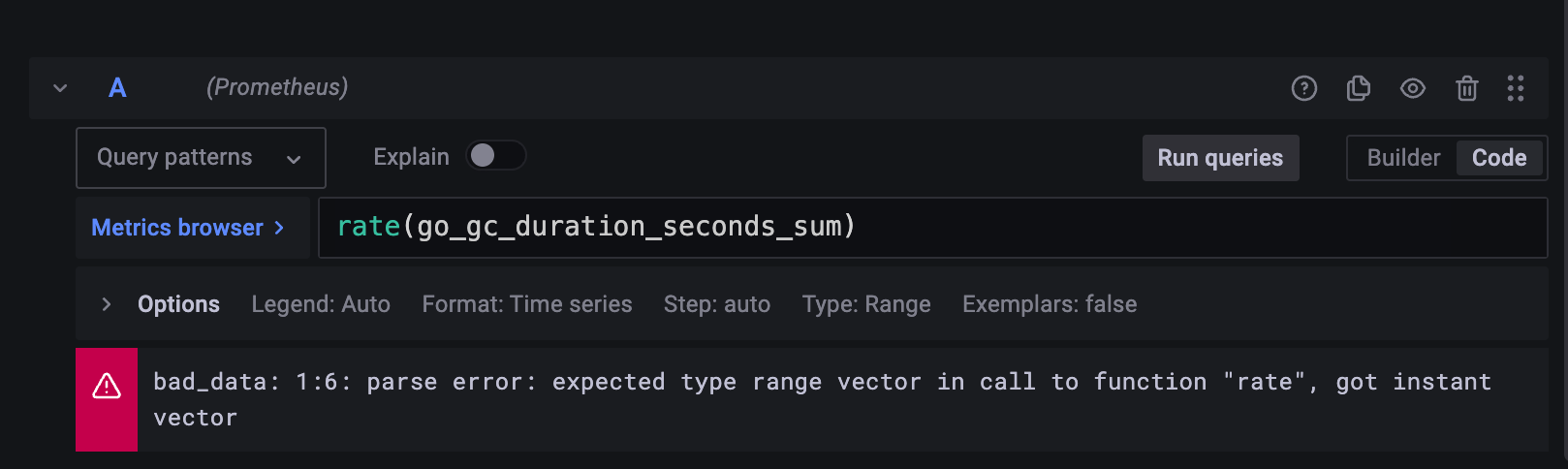Click the Prometheus data source label
Image resolution: width=1568 pixels, height=469 pixels.
click(277, 87)
